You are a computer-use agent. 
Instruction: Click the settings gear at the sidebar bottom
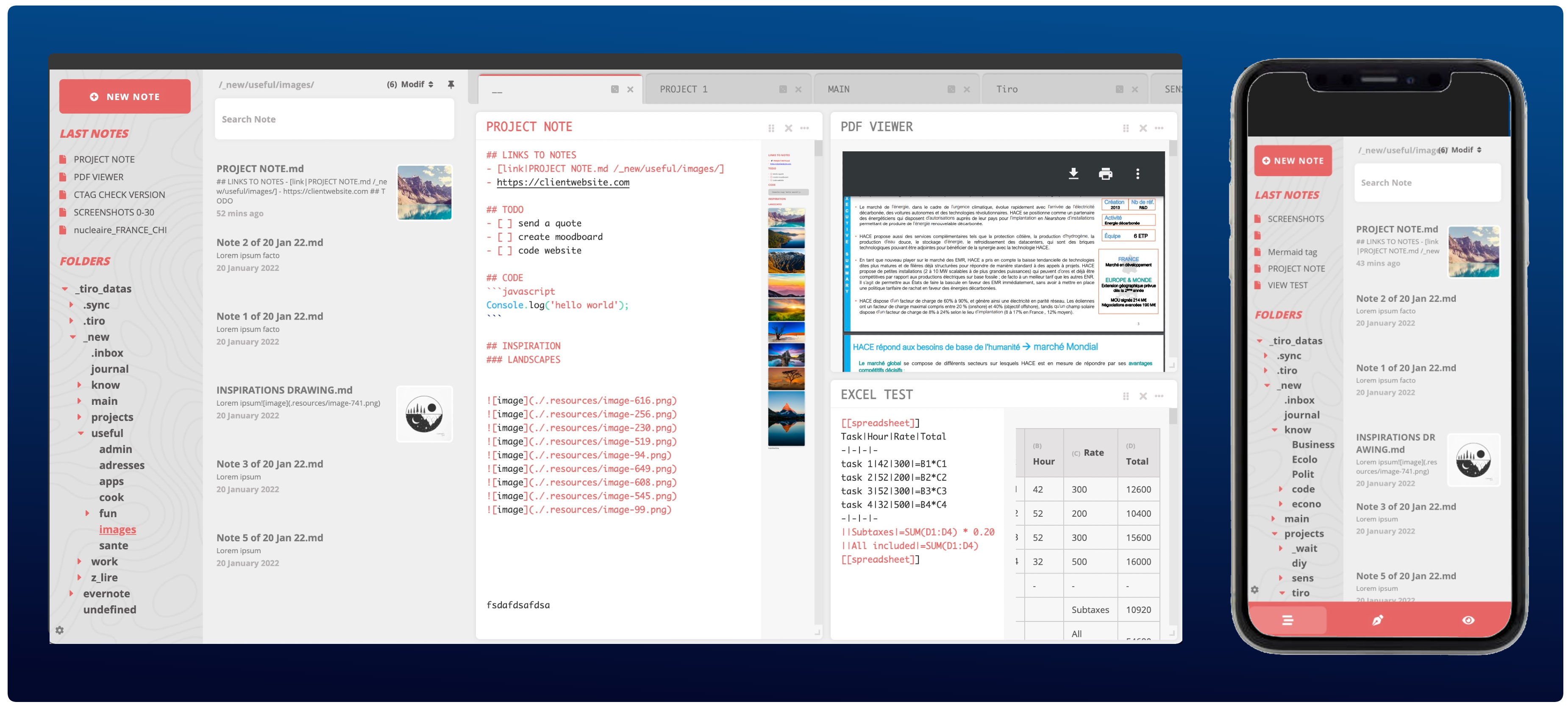(x=60, y=630)
